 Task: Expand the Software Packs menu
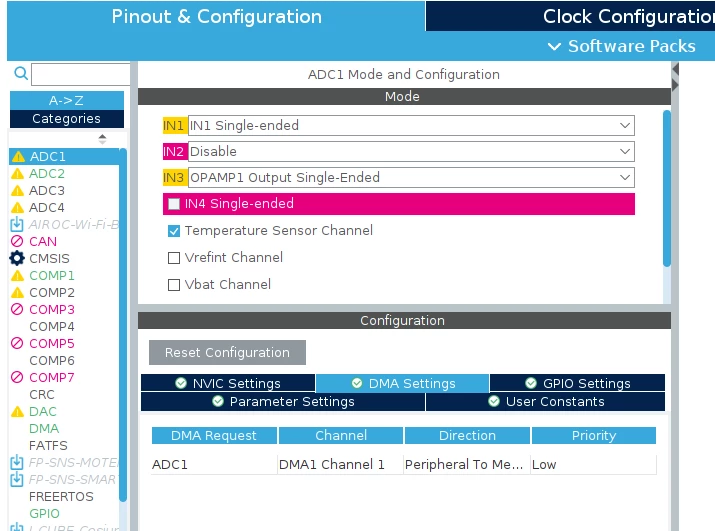point(622,46)
